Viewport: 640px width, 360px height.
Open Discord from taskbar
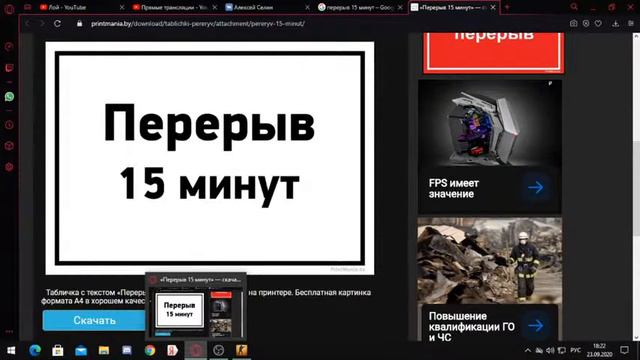127,350
